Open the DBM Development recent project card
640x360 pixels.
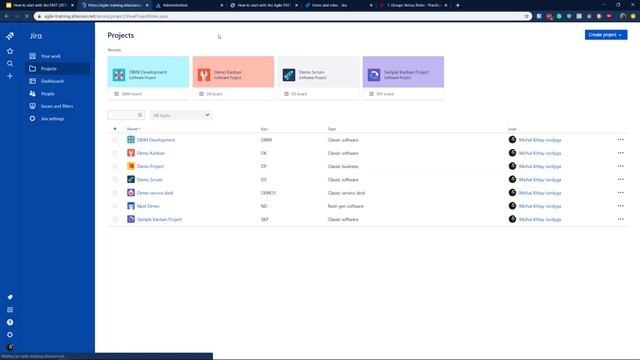click(x=149, y=72)
